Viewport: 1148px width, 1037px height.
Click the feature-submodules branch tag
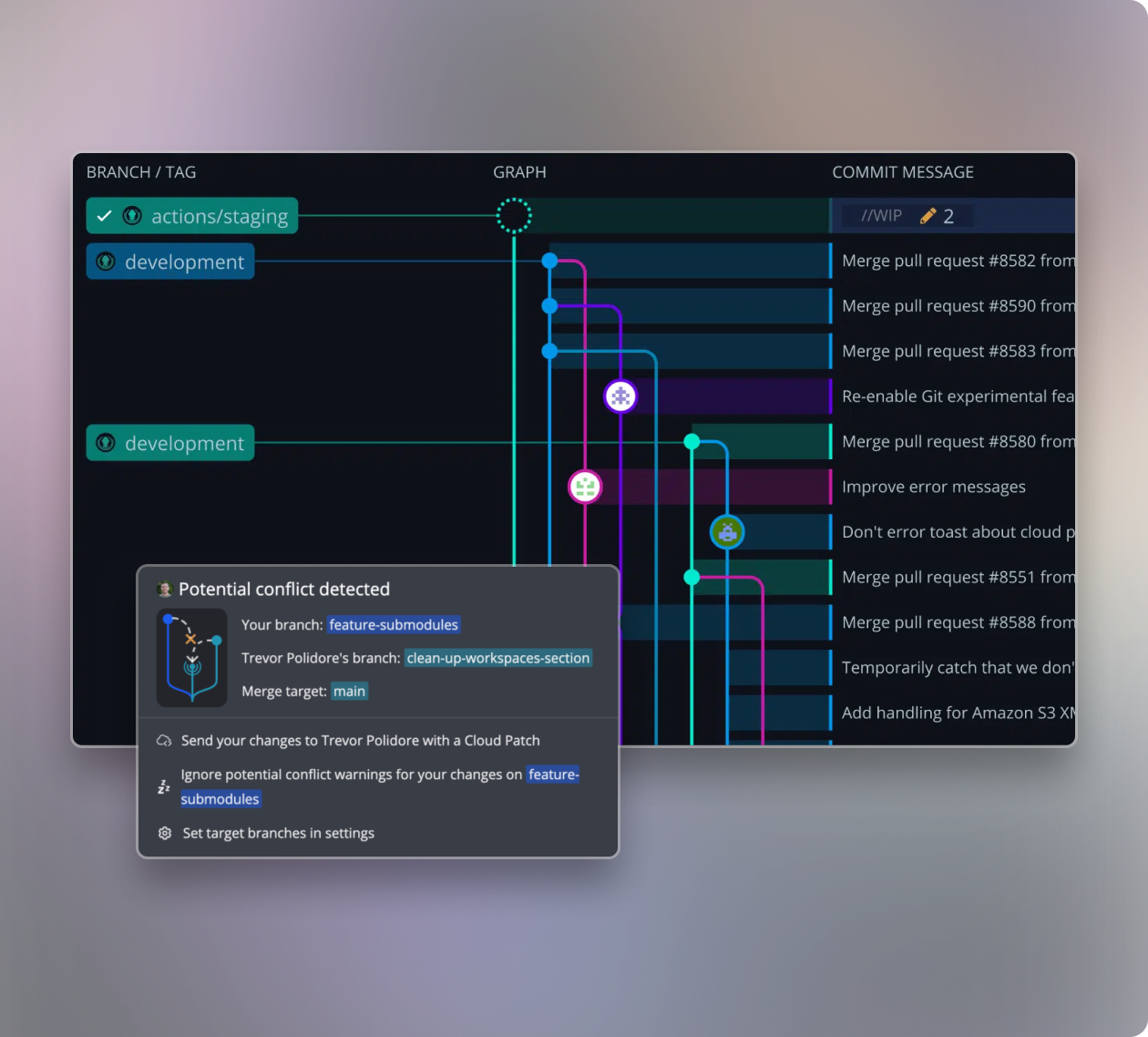tap(394, 625)
